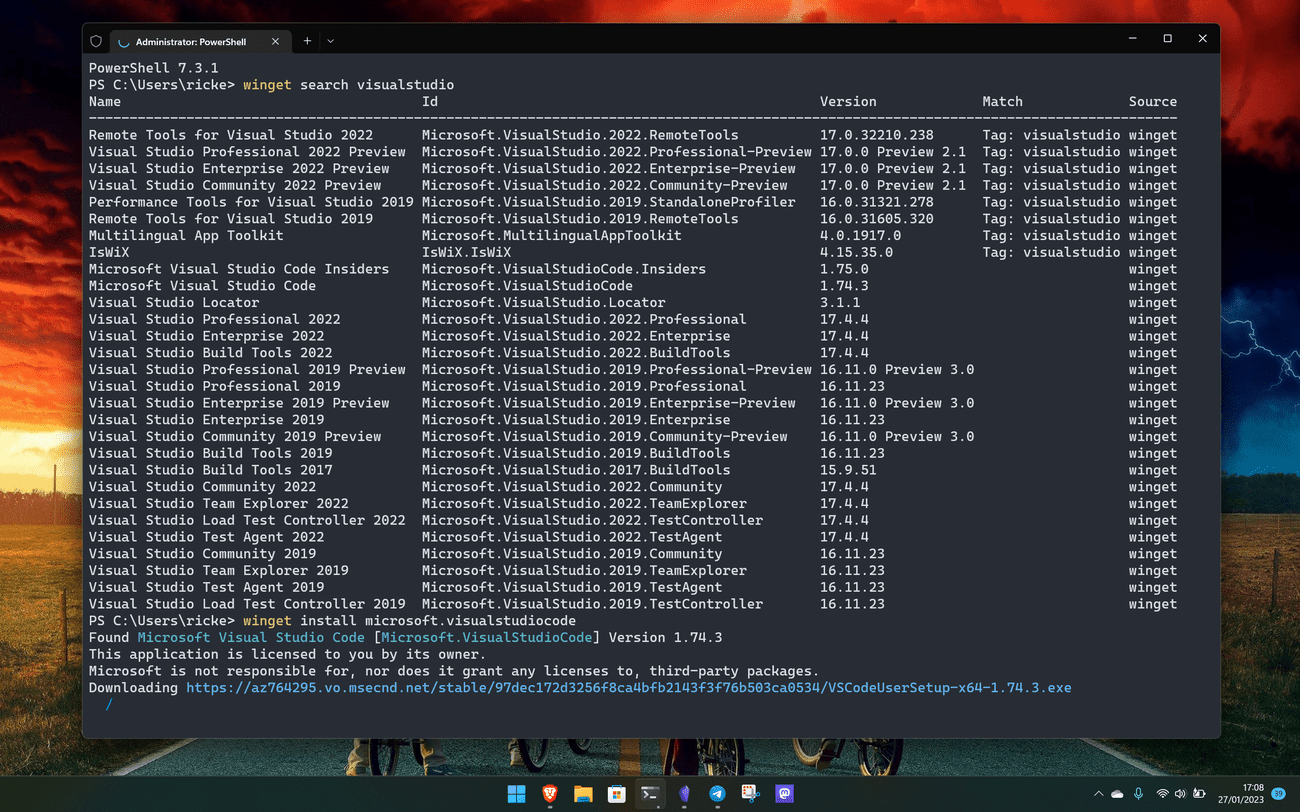Click cyan 'Microsoft Visual Studio Code' in Found line
Screen dimensions: 1300x812
coord(251,638)
